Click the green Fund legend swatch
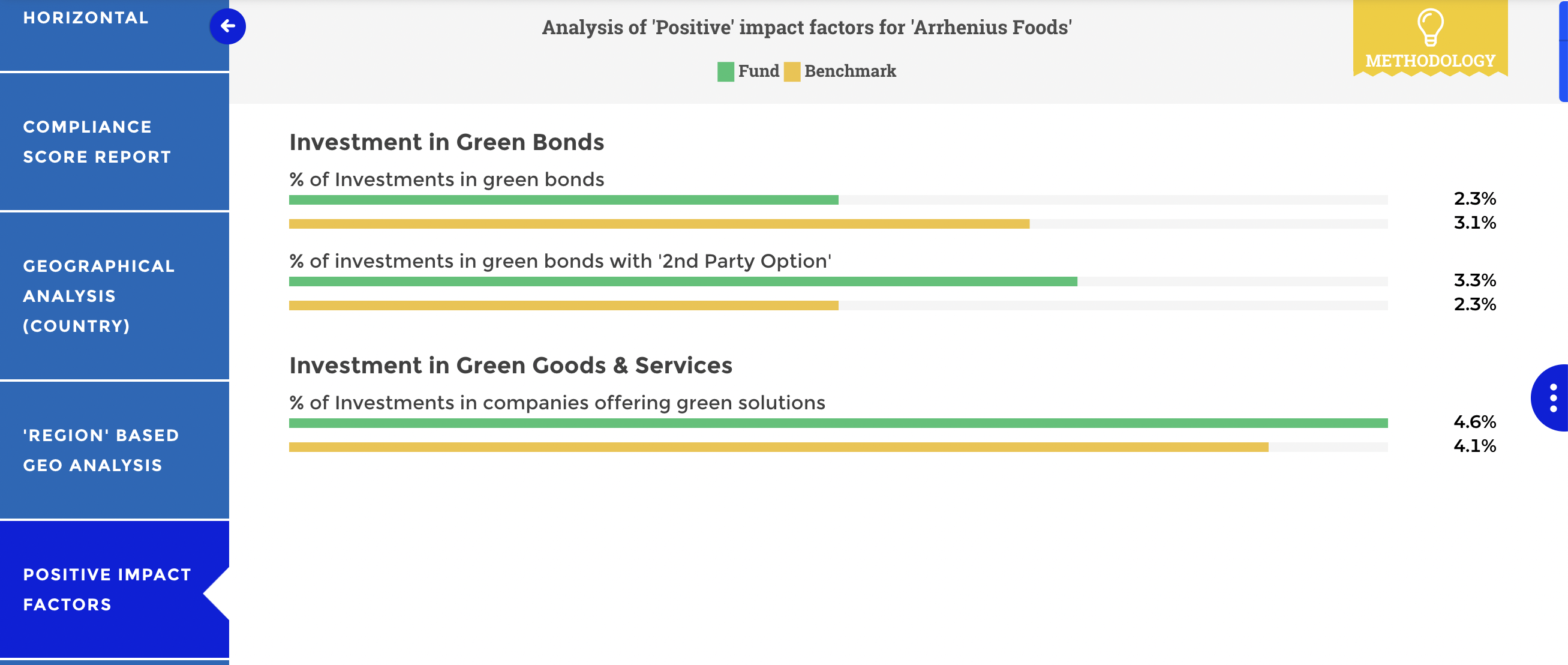1568x665 pixels. [726, 71]
